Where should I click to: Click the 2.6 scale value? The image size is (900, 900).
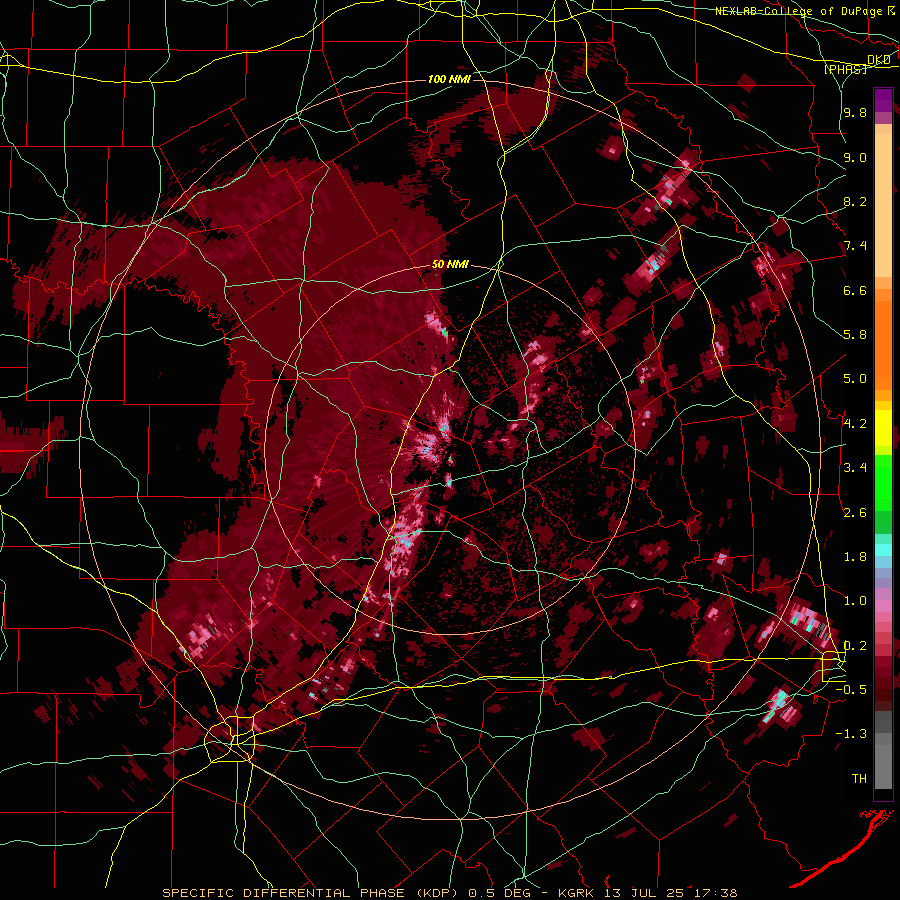tap(855, 513)
